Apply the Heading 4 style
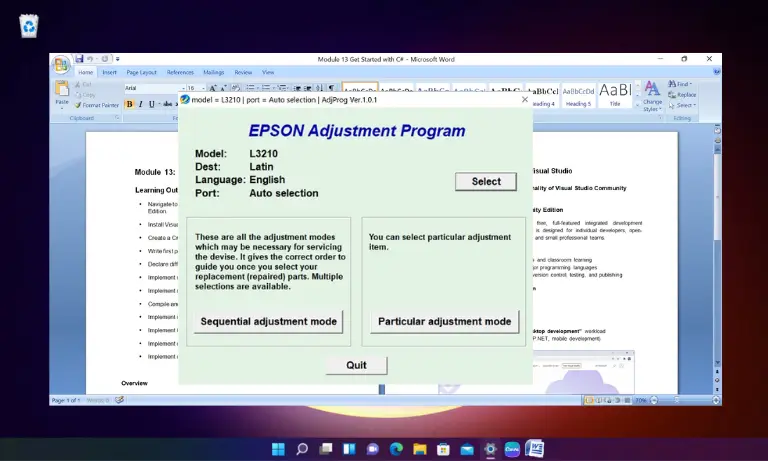 [x=543, y=96]
